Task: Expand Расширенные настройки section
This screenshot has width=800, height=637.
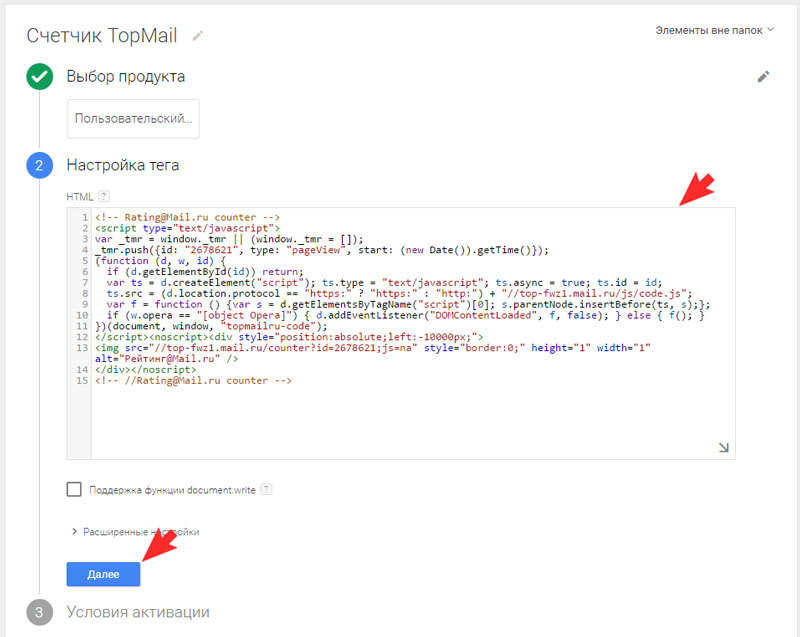Action: click(135, 531)
